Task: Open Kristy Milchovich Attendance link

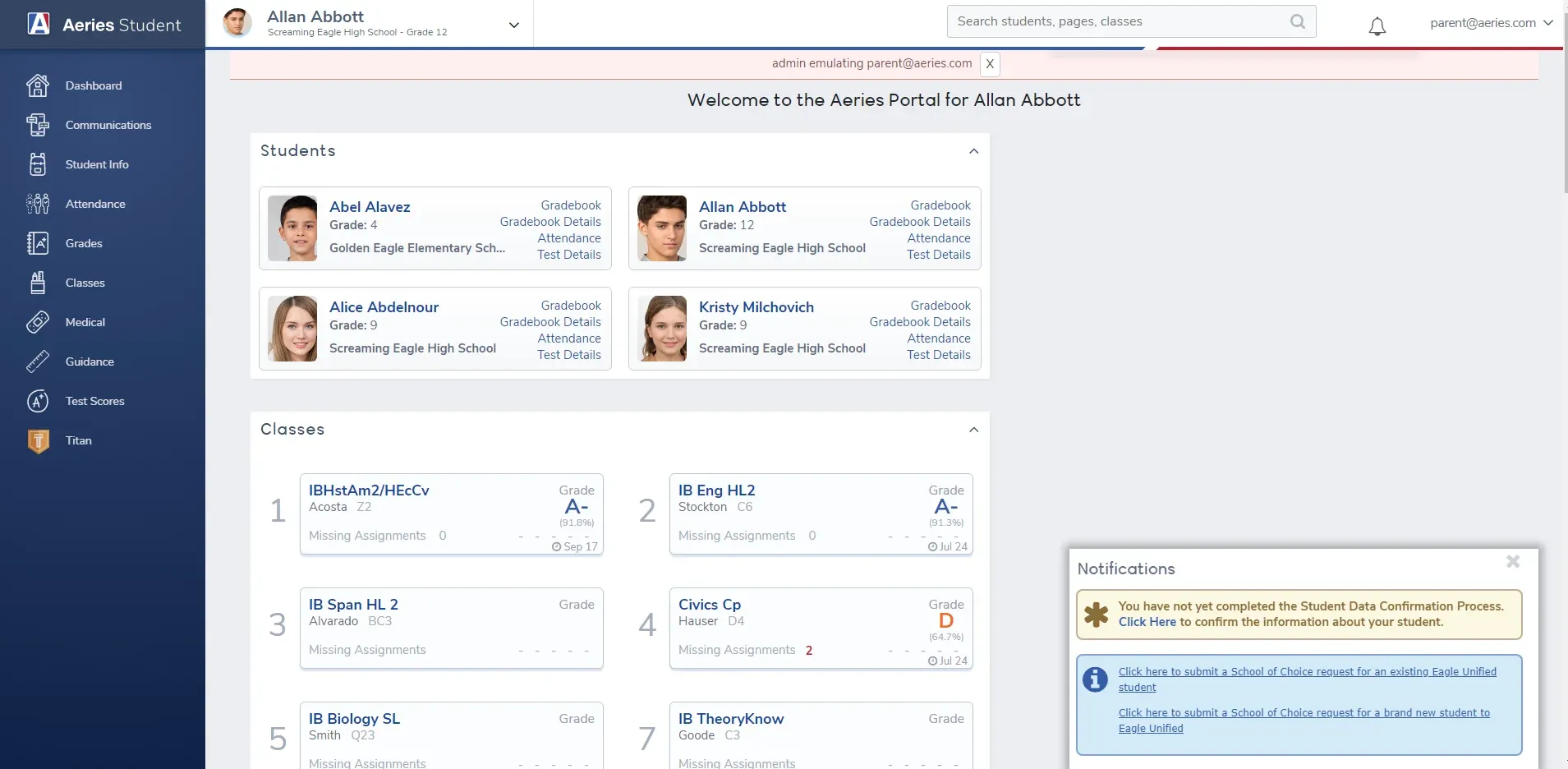Action: pos(939,338)
